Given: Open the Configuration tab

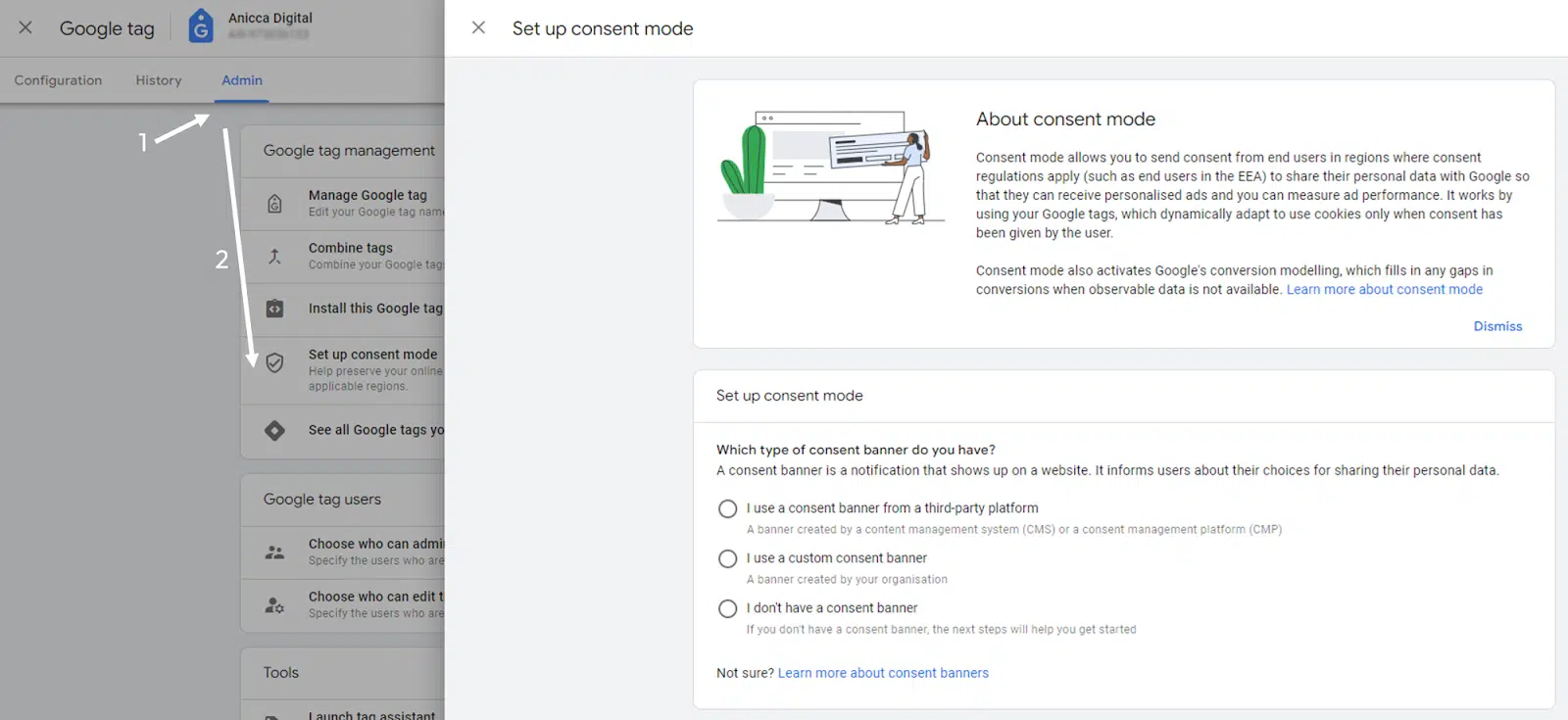Looking at the screenshot, I should point(58,80).
